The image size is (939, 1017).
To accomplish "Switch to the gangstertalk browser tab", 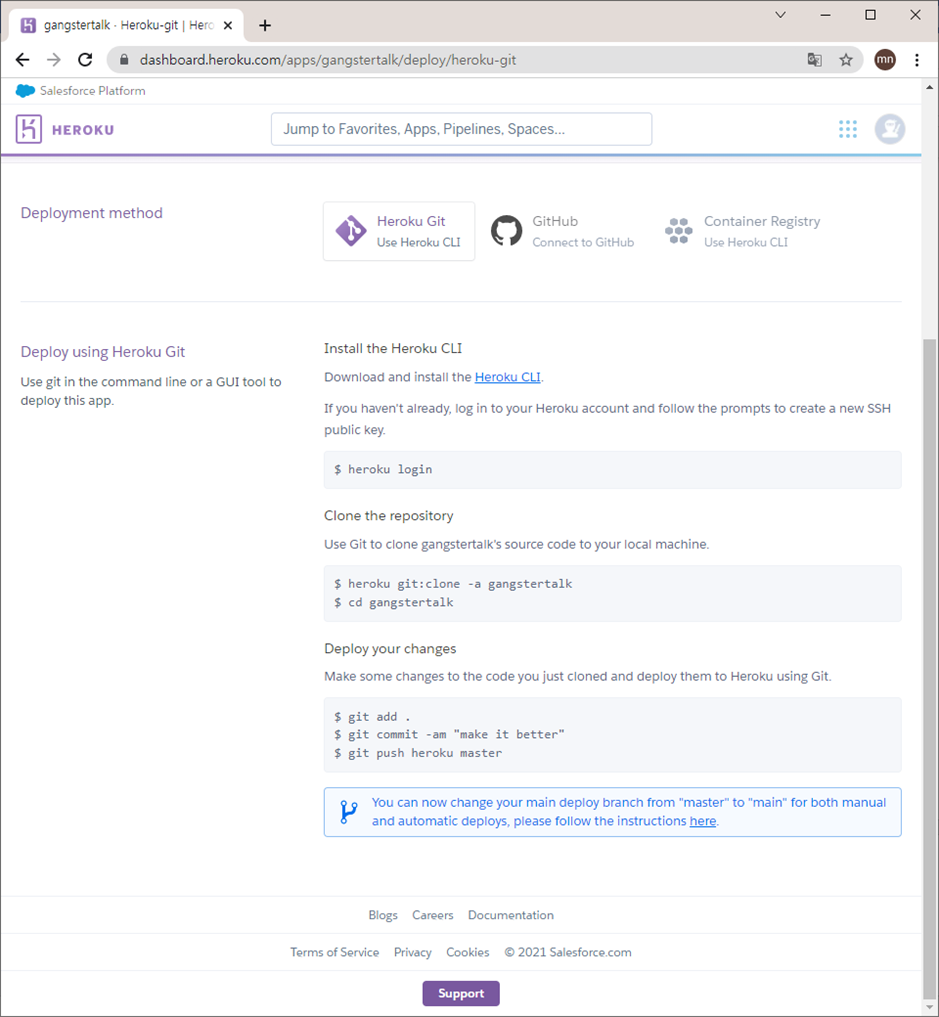I will click(120, 25).
